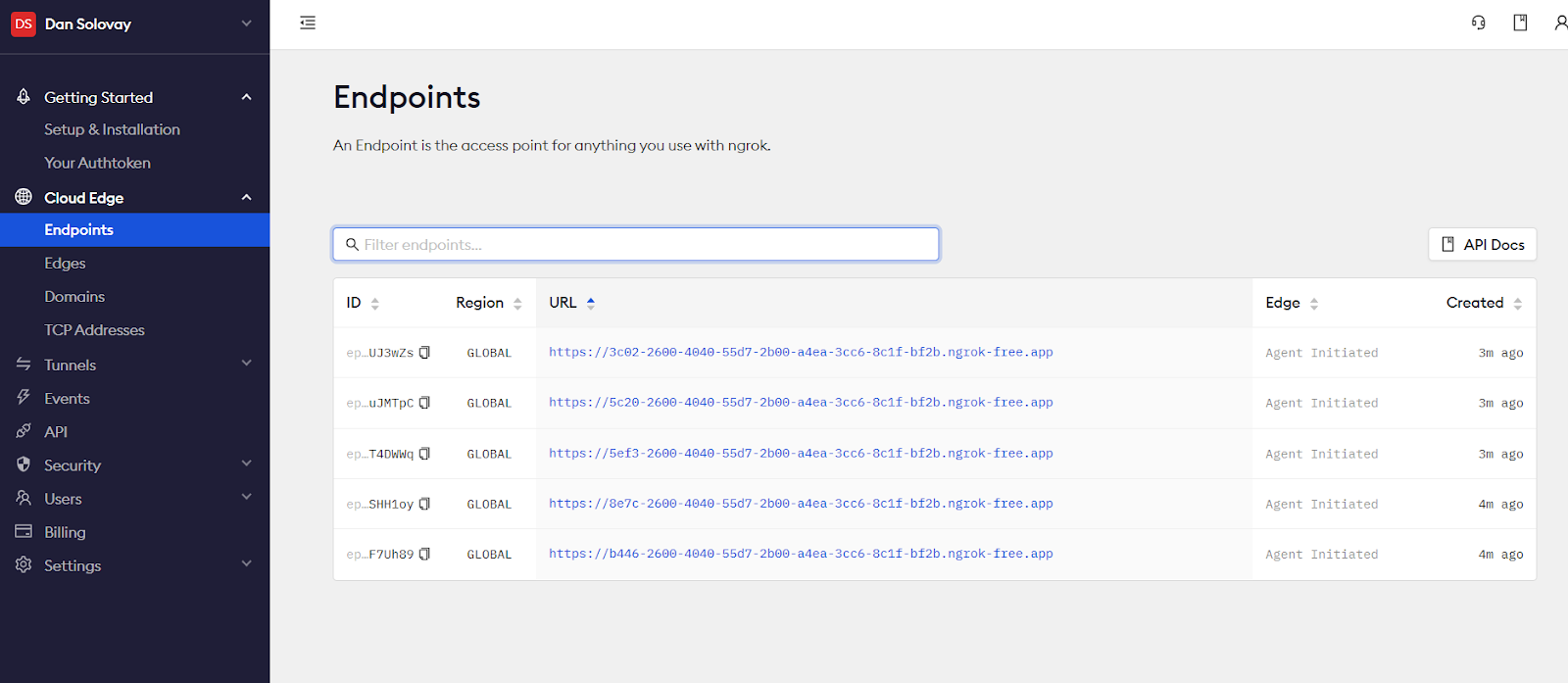Viewport: 1568px width, 683px height.
Task: Go to Edges in the sidebar
Action: [65, 263]
